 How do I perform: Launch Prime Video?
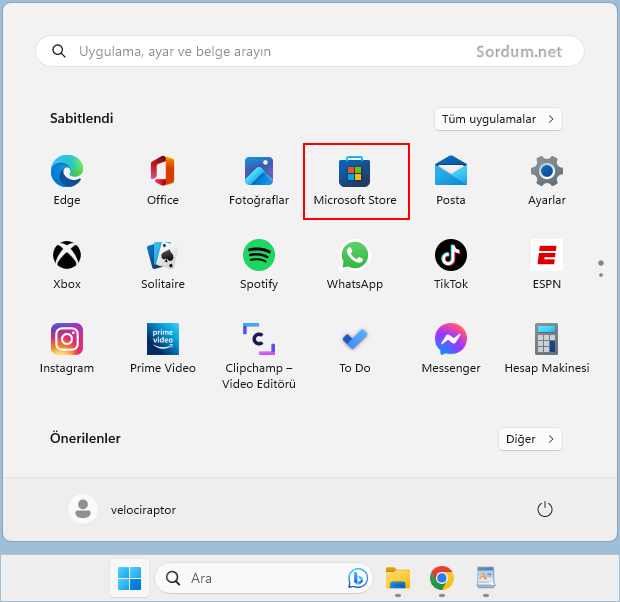pos(163,348)
